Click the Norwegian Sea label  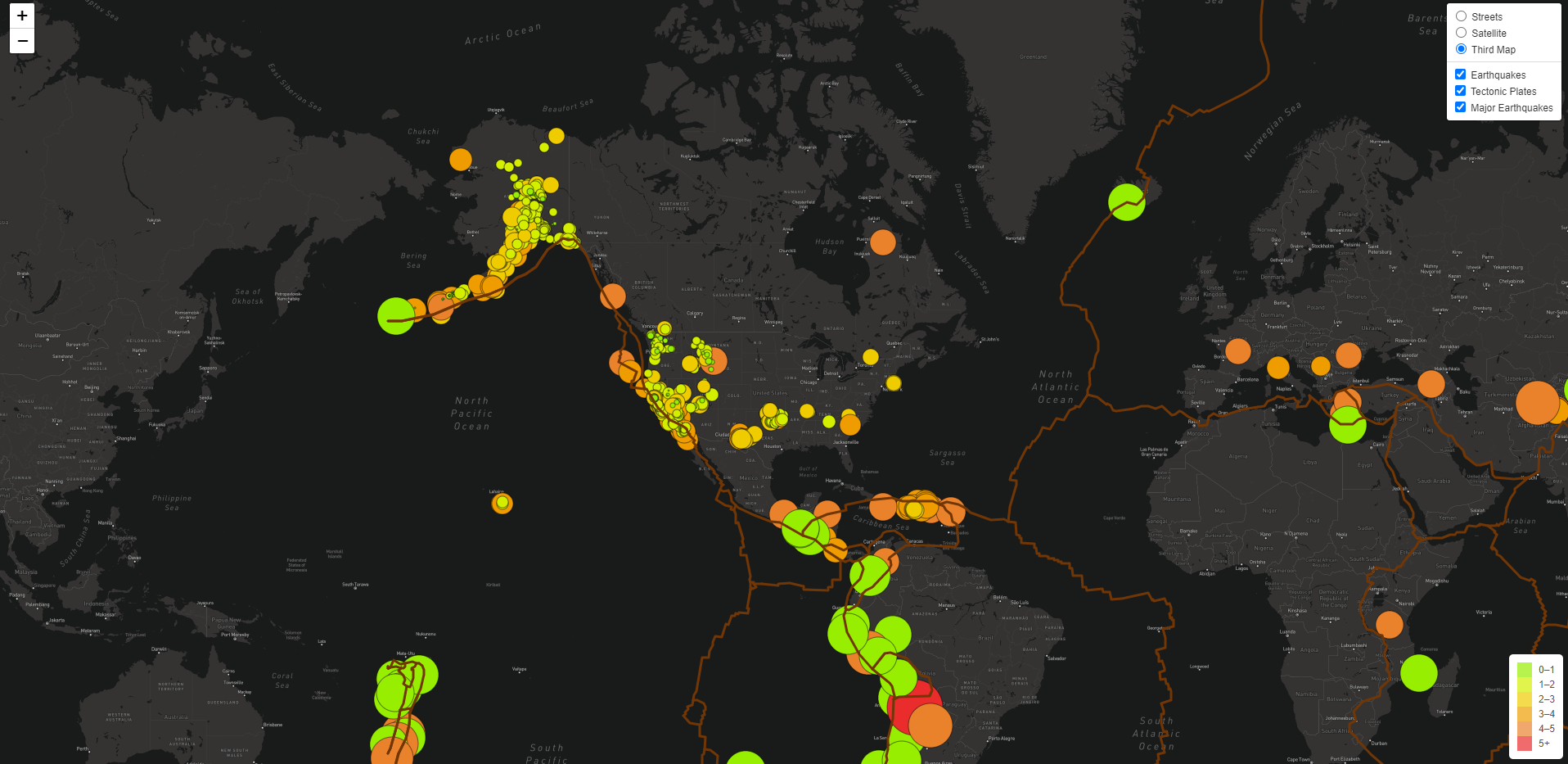tap(1273, 132)
